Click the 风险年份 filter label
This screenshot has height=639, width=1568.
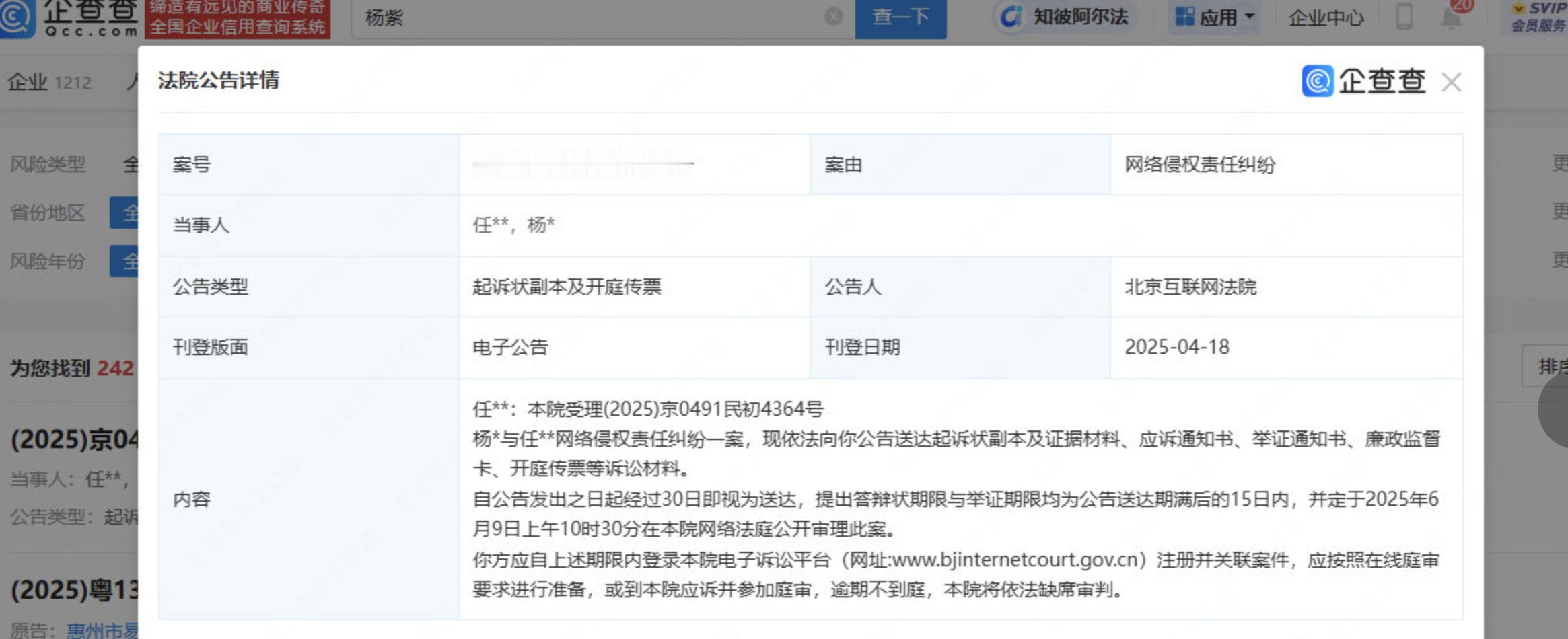click(x=47, y=261)
